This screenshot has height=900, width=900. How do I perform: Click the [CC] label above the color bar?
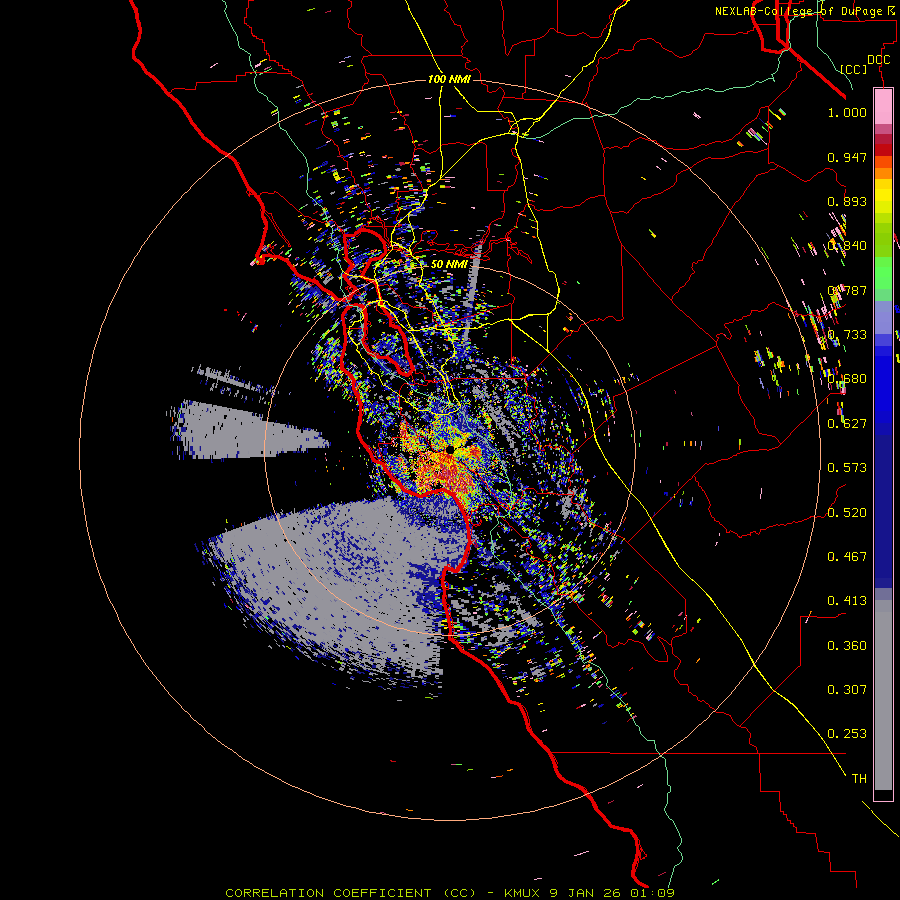tap(853, 69)
